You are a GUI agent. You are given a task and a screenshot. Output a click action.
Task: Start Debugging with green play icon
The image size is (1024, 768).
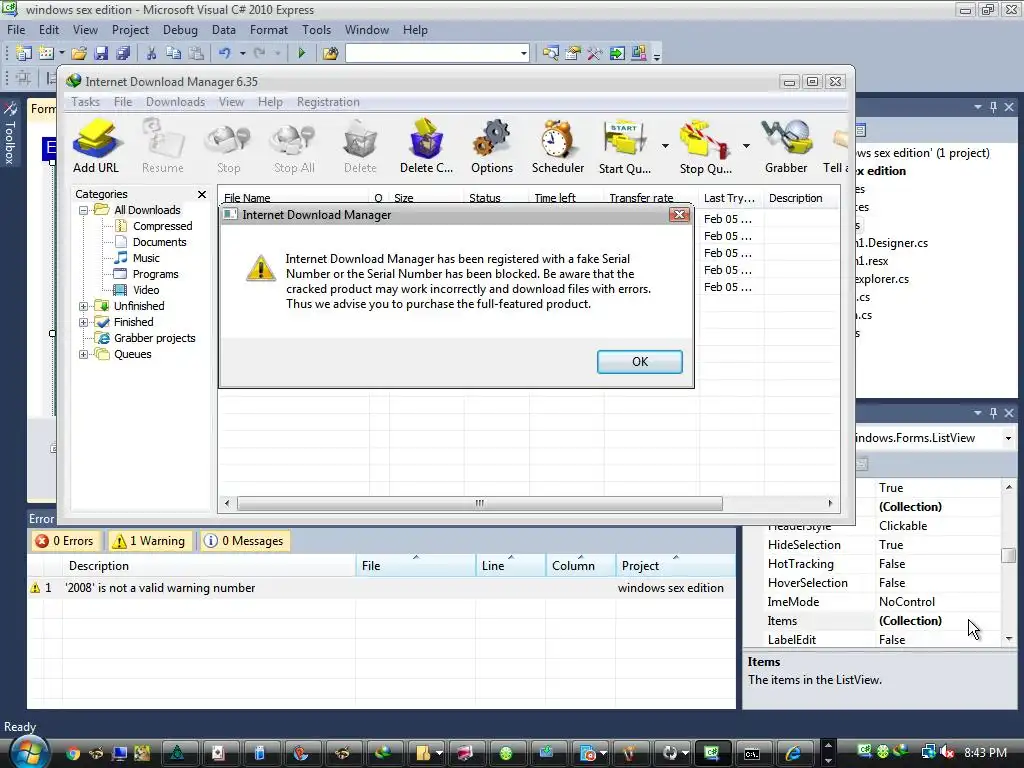coord(302,54)
